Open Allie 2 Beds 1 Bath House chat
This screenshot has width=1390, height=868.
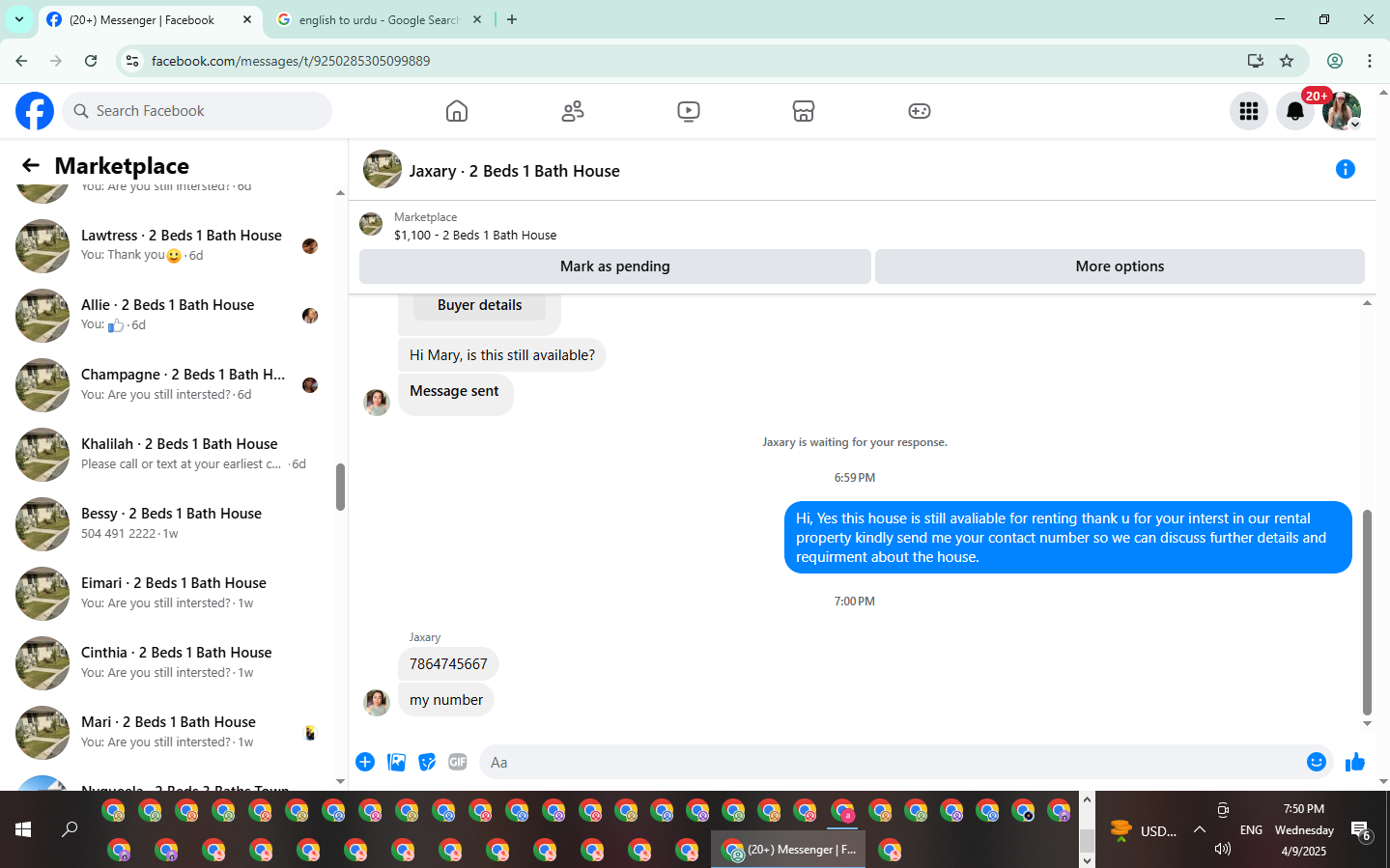[172, 315]
